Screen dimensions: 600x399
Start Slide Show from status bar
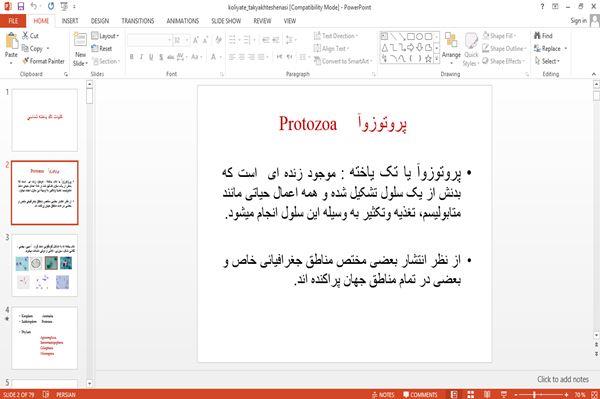point(504,394)
